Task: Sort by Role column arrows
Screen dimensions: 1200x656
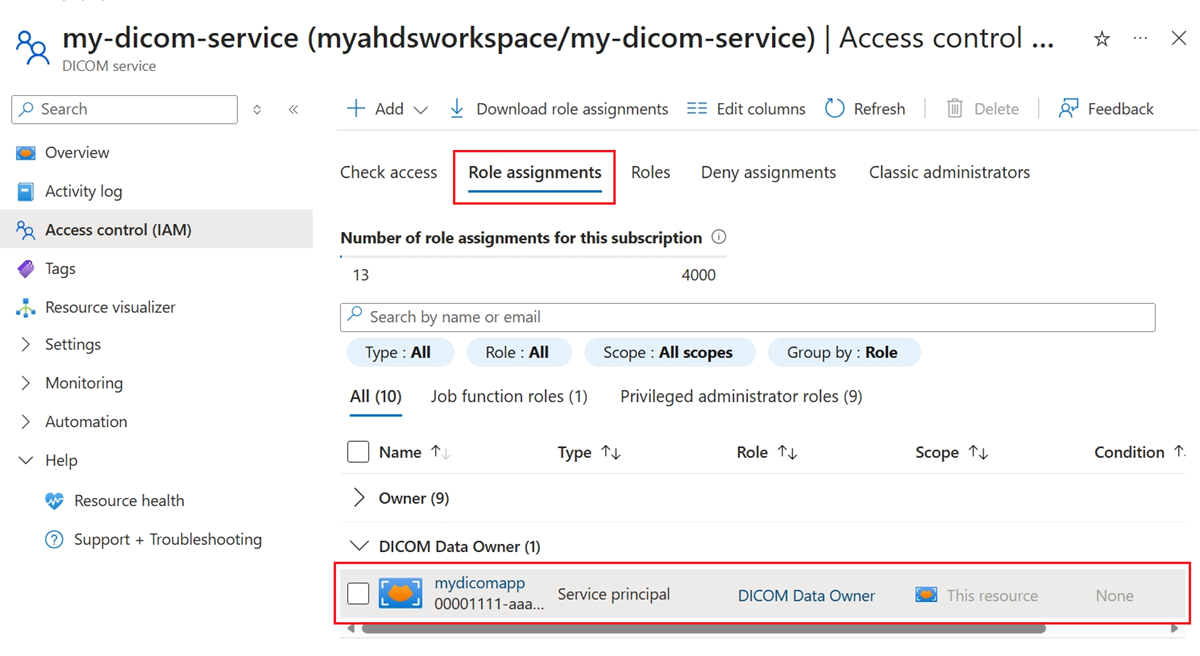Action: click(787, 453)
